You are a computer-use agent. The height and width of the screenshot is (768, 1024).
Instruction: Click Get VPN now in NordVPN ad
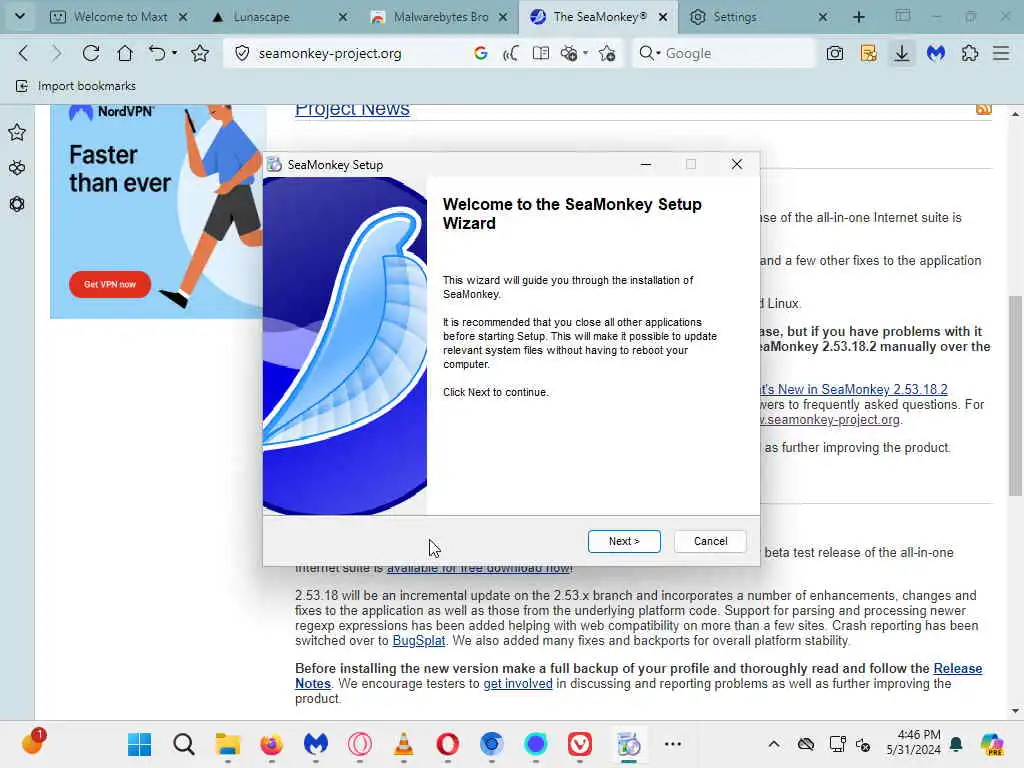(110, 285)
